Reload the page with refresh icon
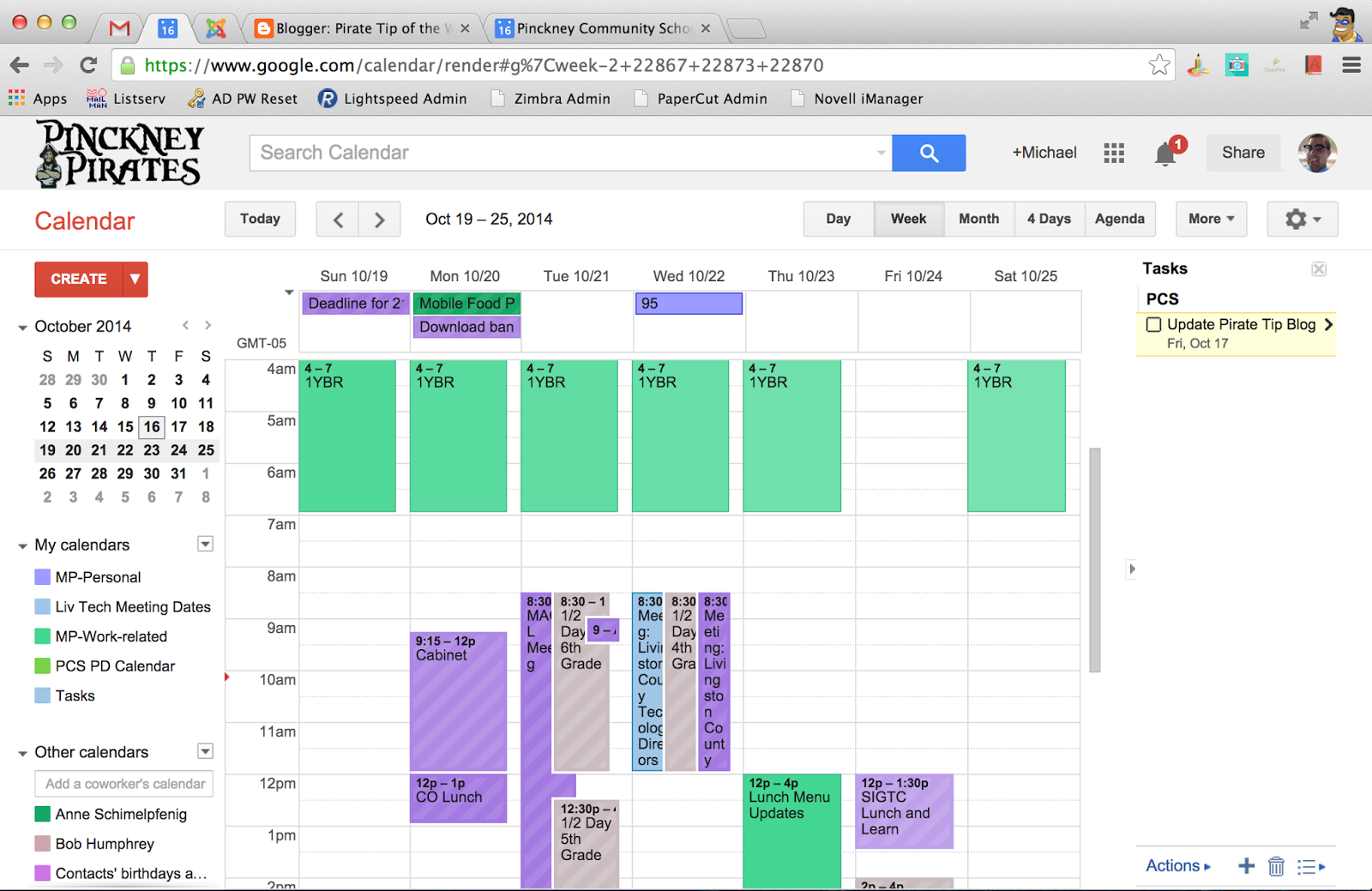 point(88,65)
